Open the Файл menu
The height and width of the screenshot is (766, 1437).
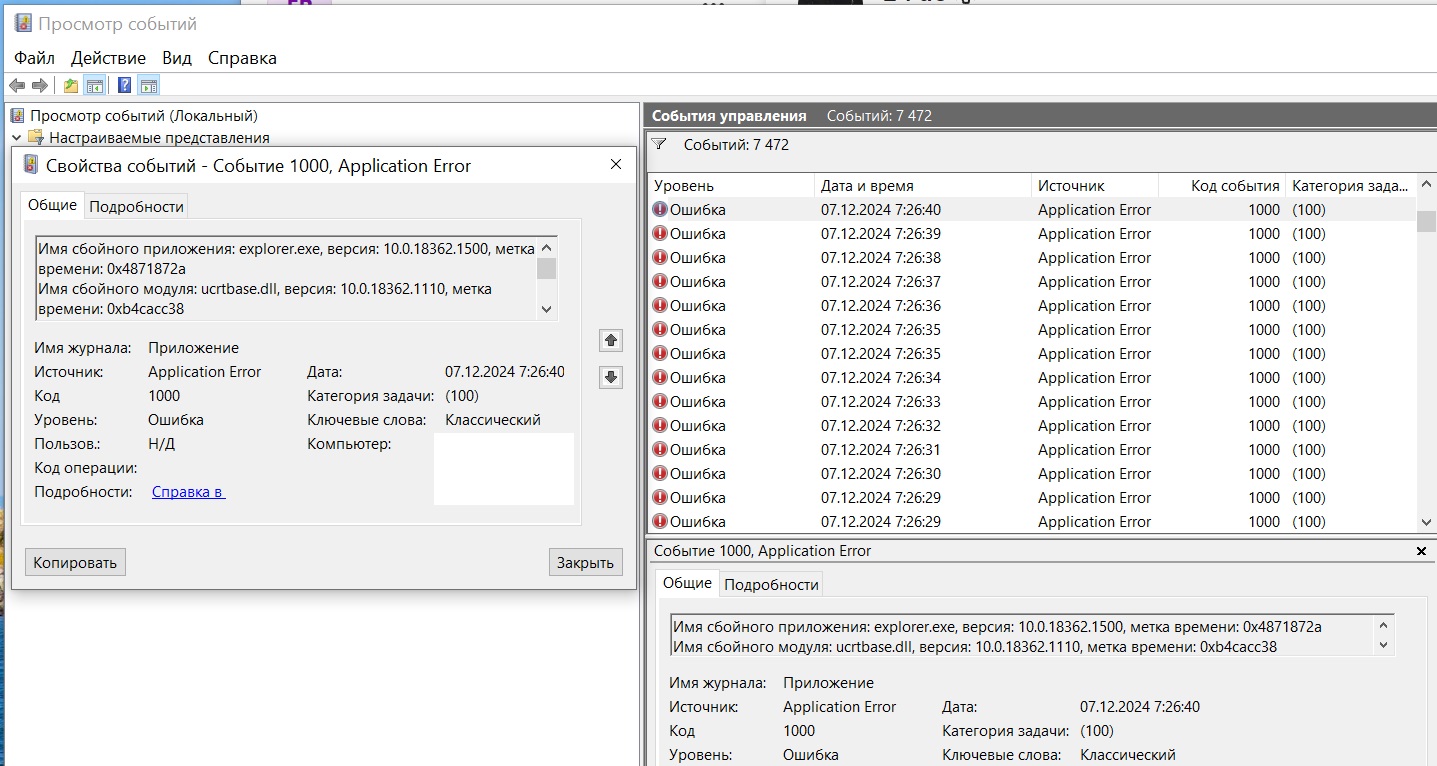click(x=34, y=58)
